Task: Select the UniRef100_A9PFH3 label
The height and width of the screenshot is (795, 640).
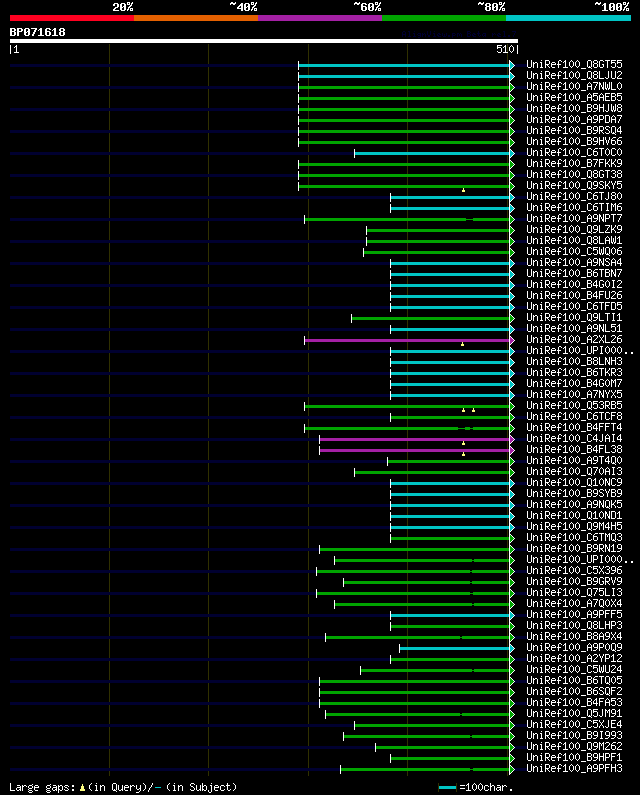Action: pos(574,769)
